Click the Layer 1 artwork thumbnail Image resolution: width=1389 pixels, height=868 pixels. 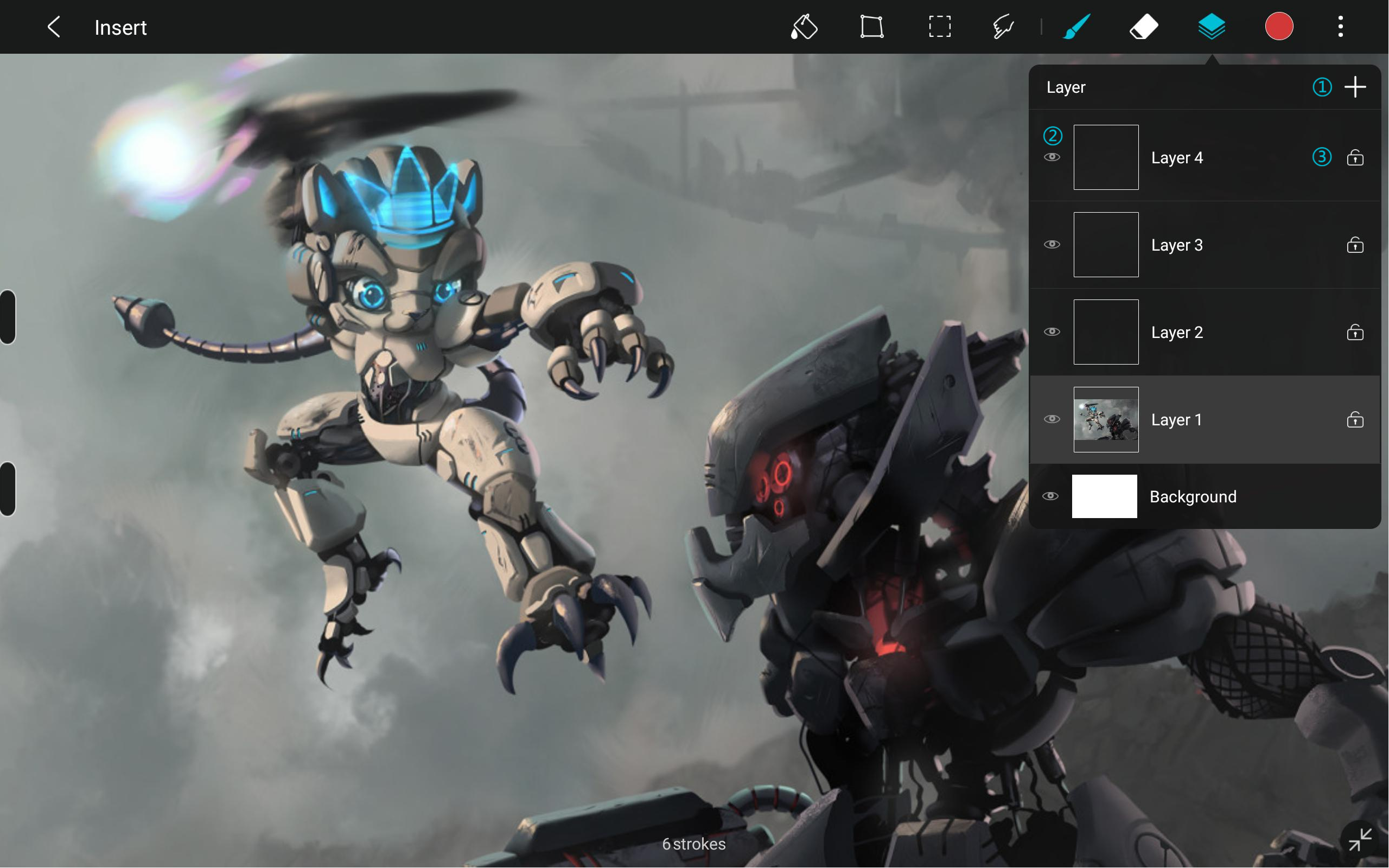coord(1106,420)
